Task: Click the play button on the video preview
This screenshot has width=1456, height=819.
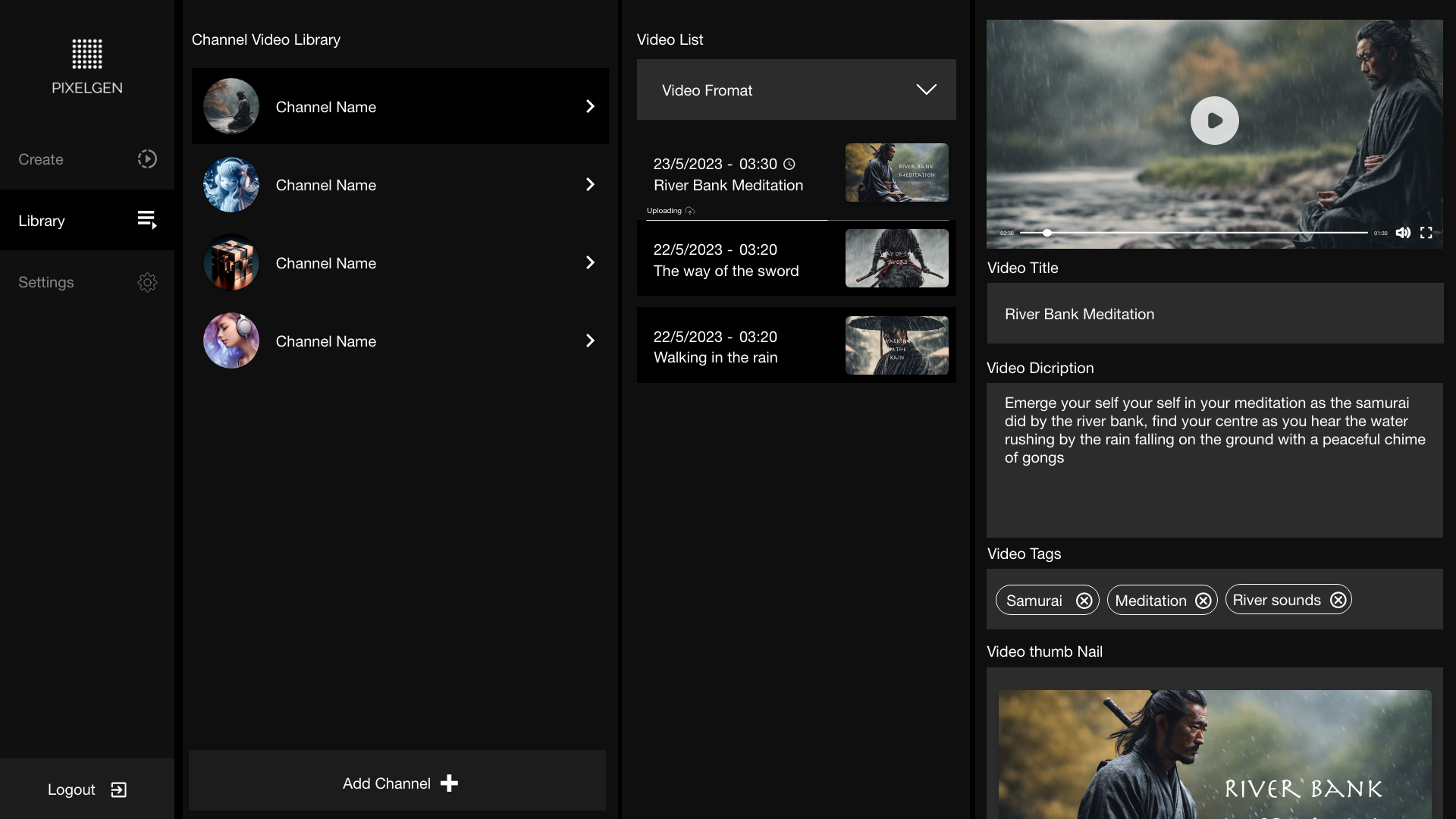Action: [1214, 121]
